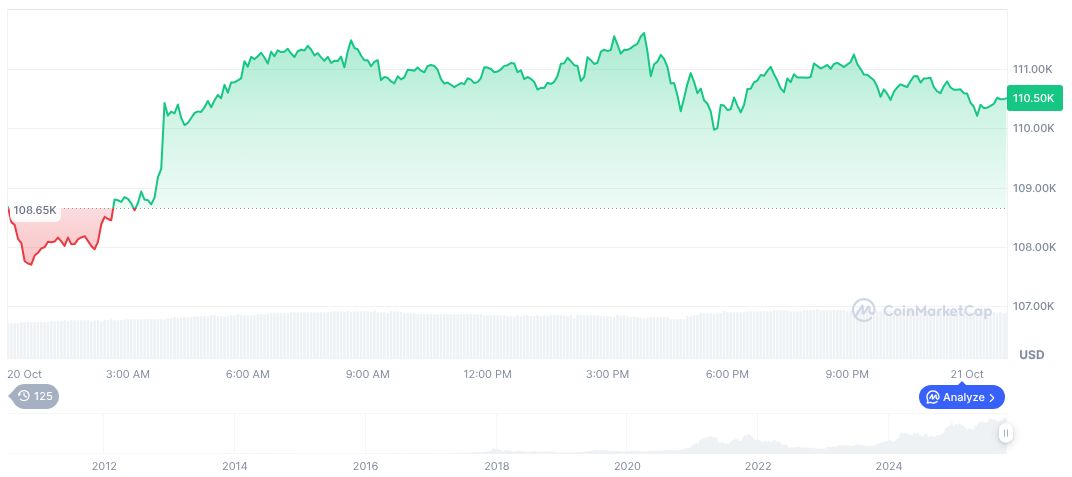Click the clock icon on the 125 badge
Screen dimensions: 1072x477
tap(24, 396)
